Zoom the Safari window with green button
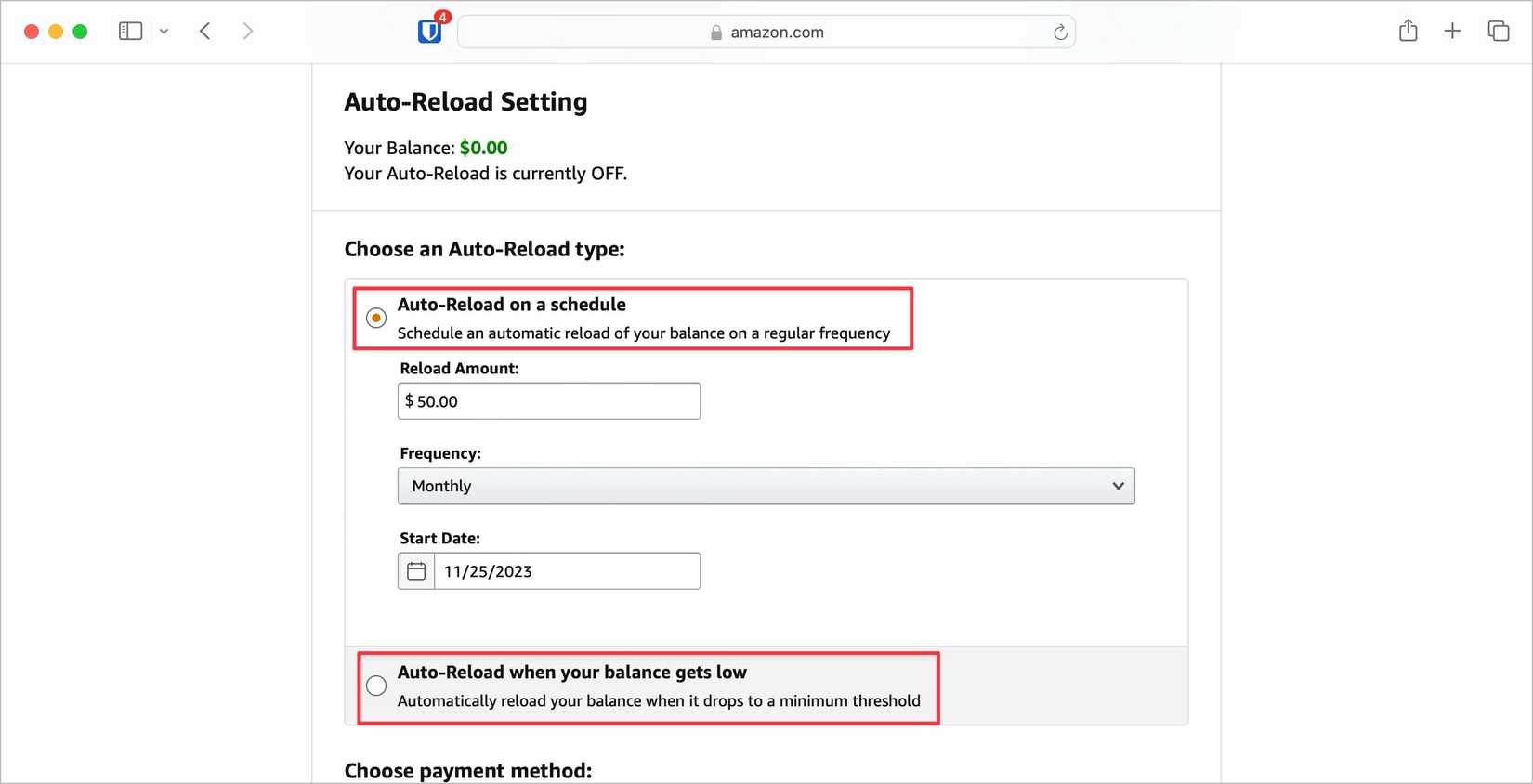 [x=80, y=32]
